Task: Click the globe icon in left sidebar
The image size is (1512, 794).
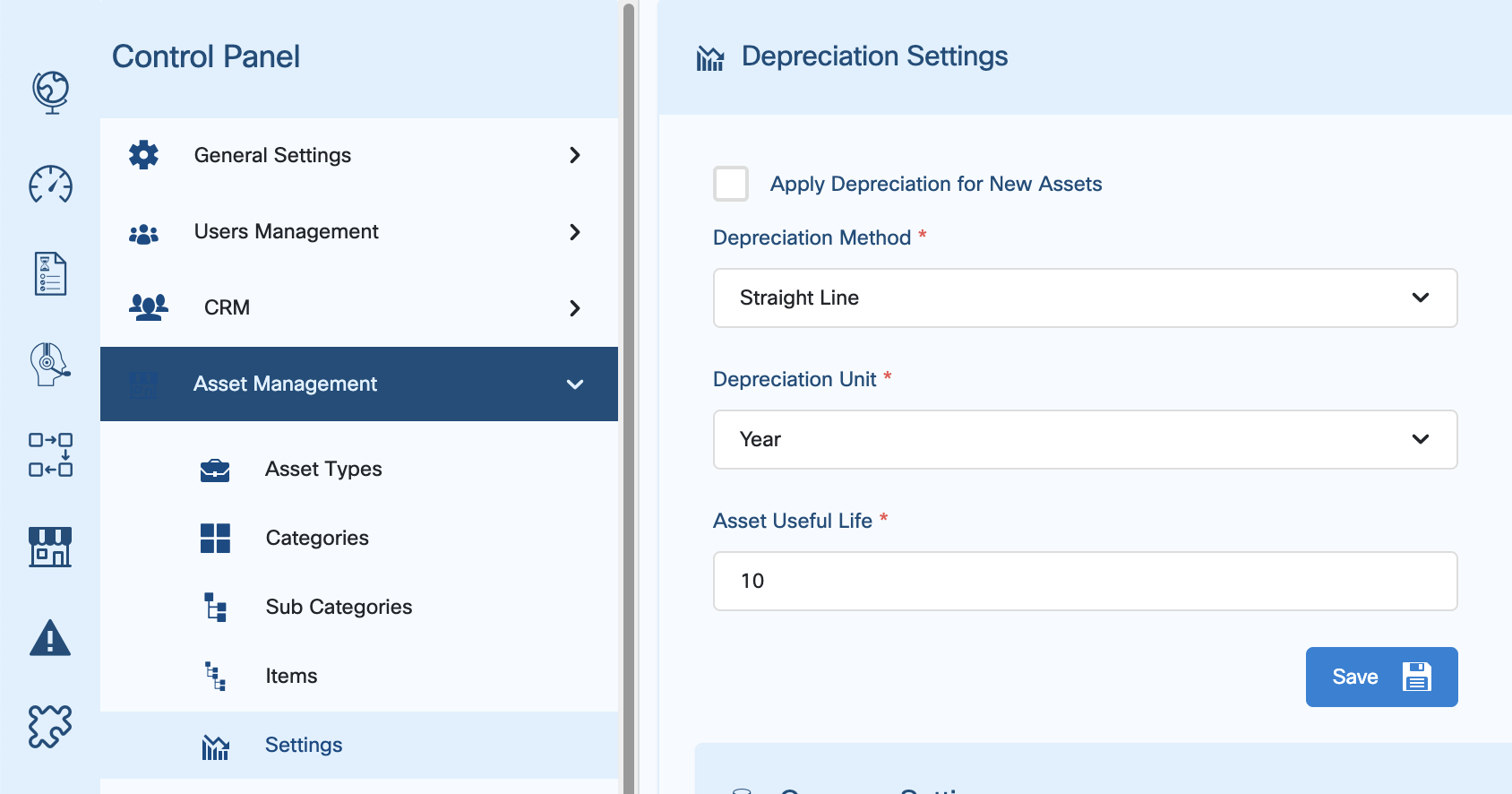Action: tap(50, 91)
